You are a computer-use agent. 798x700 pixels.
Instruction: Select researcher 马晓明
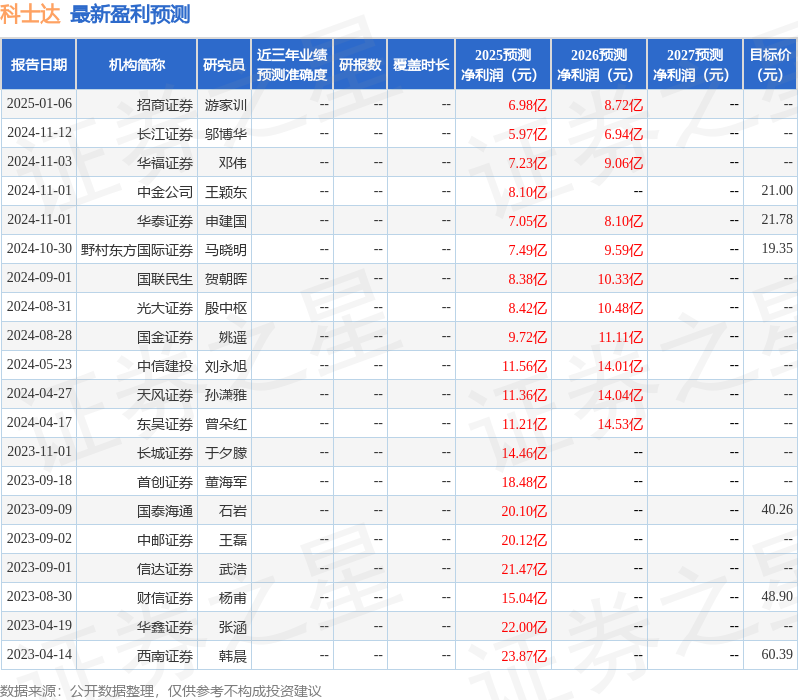[225, 250]
